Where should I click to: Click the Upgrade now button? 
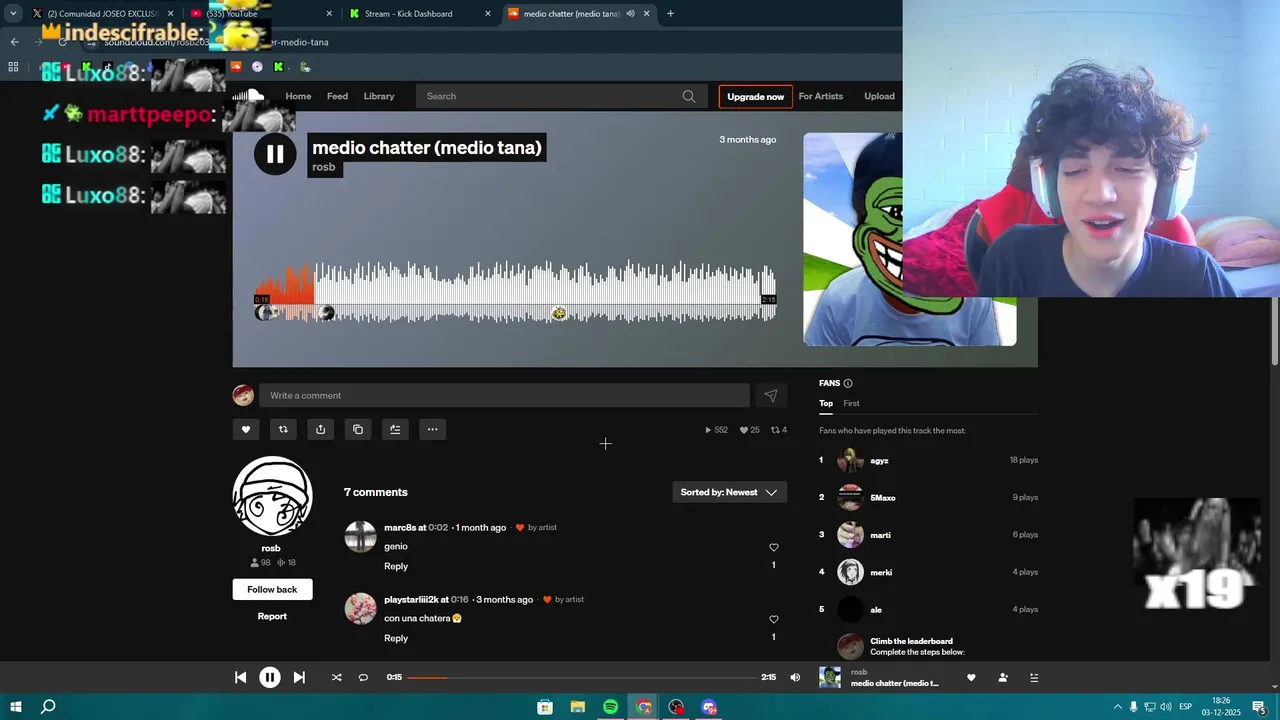pyautogui.click(x=756, y=96)
